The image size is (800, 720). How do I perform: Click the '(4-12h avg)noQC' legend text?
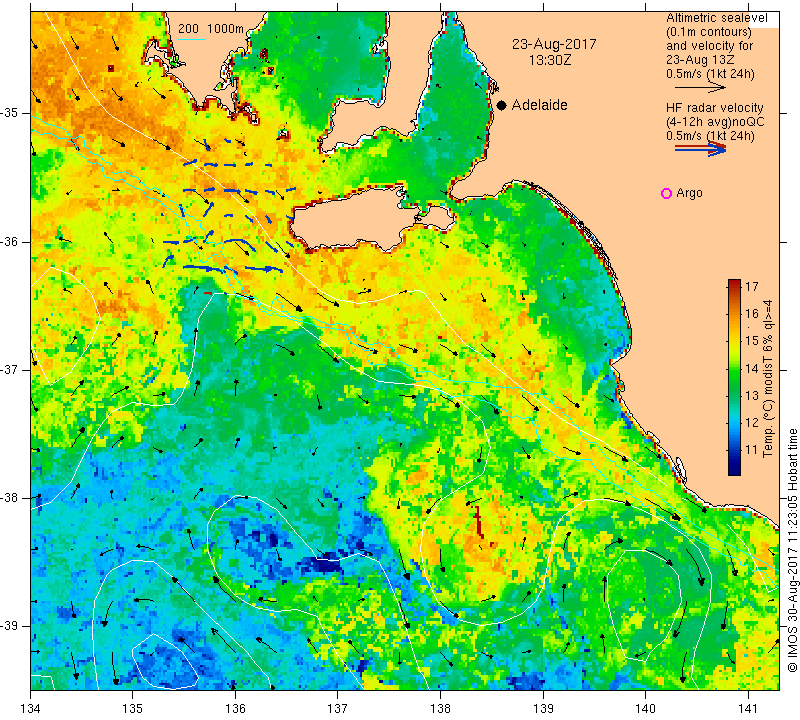715,122
